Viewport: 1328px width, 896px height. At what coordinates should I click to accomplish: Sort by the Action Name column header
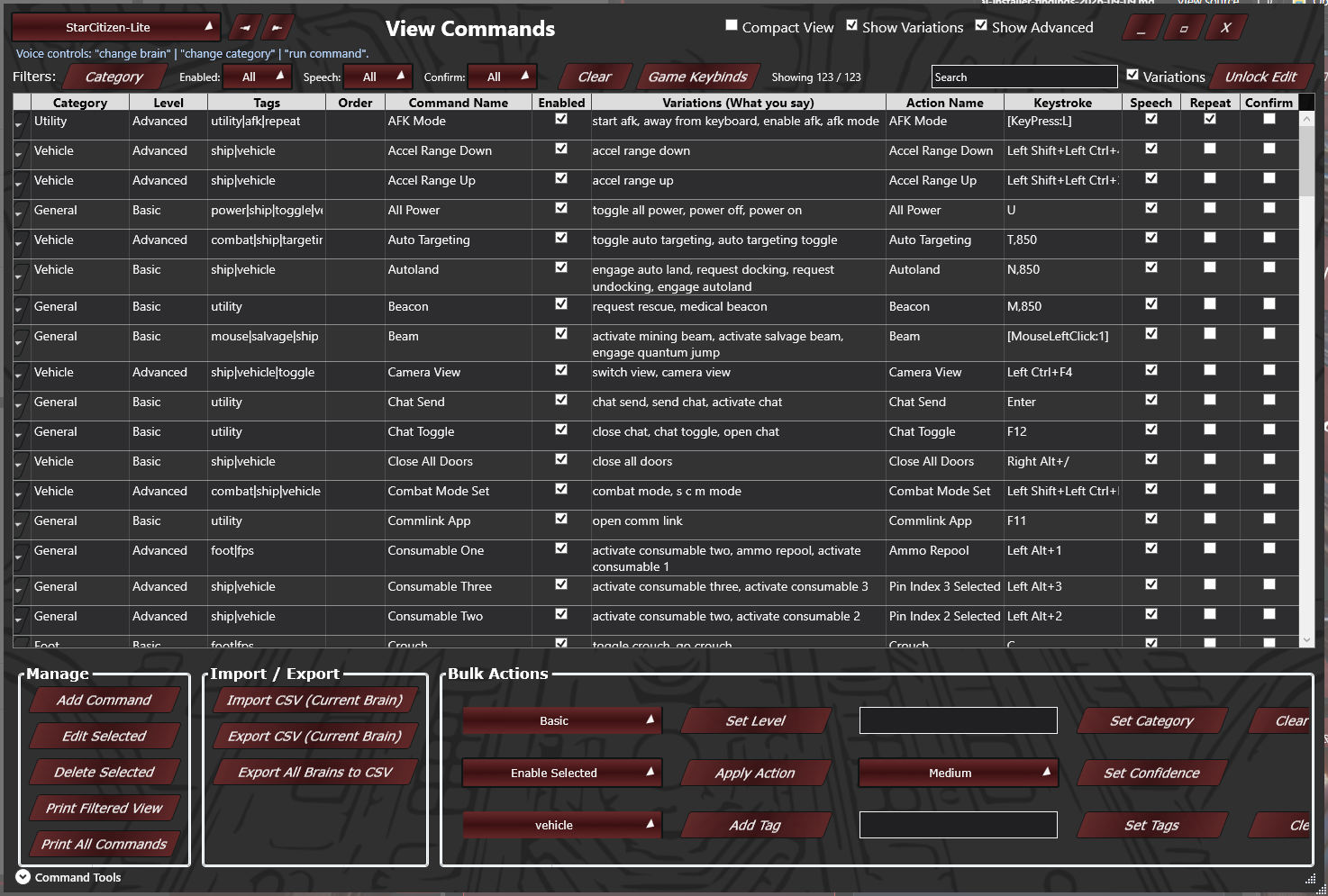[945, 103]
